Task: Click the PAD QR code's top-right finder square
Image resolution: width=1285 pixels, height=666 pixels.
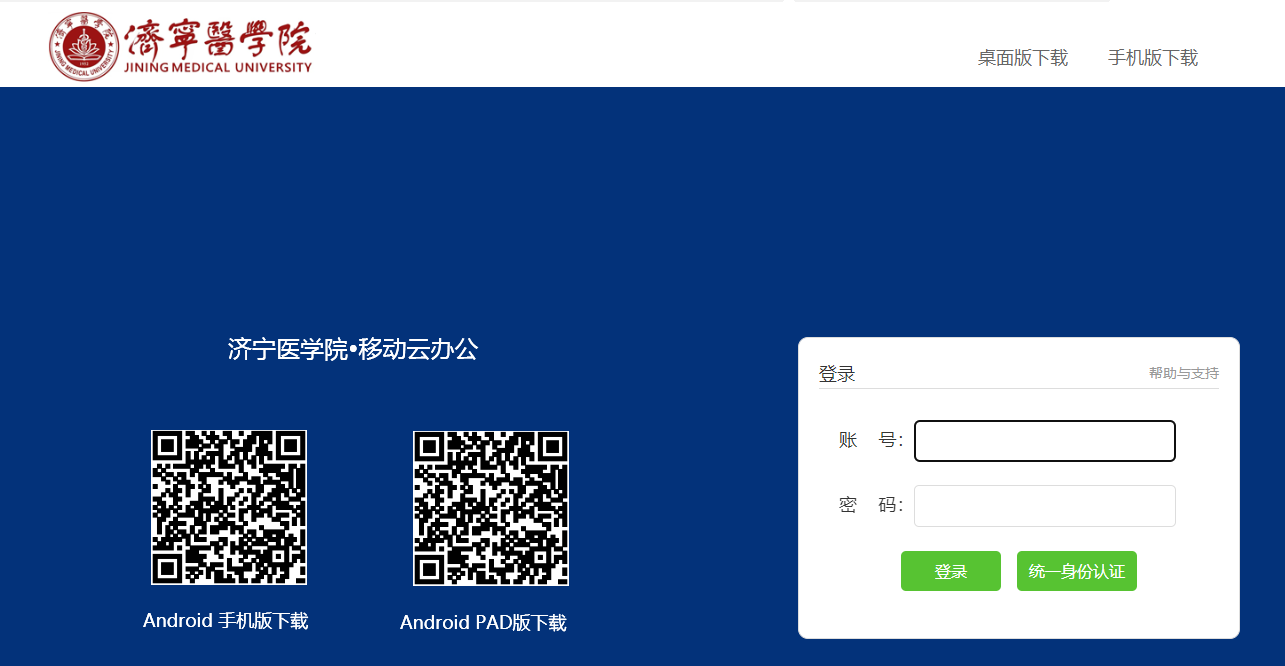Action: [552, 448]
